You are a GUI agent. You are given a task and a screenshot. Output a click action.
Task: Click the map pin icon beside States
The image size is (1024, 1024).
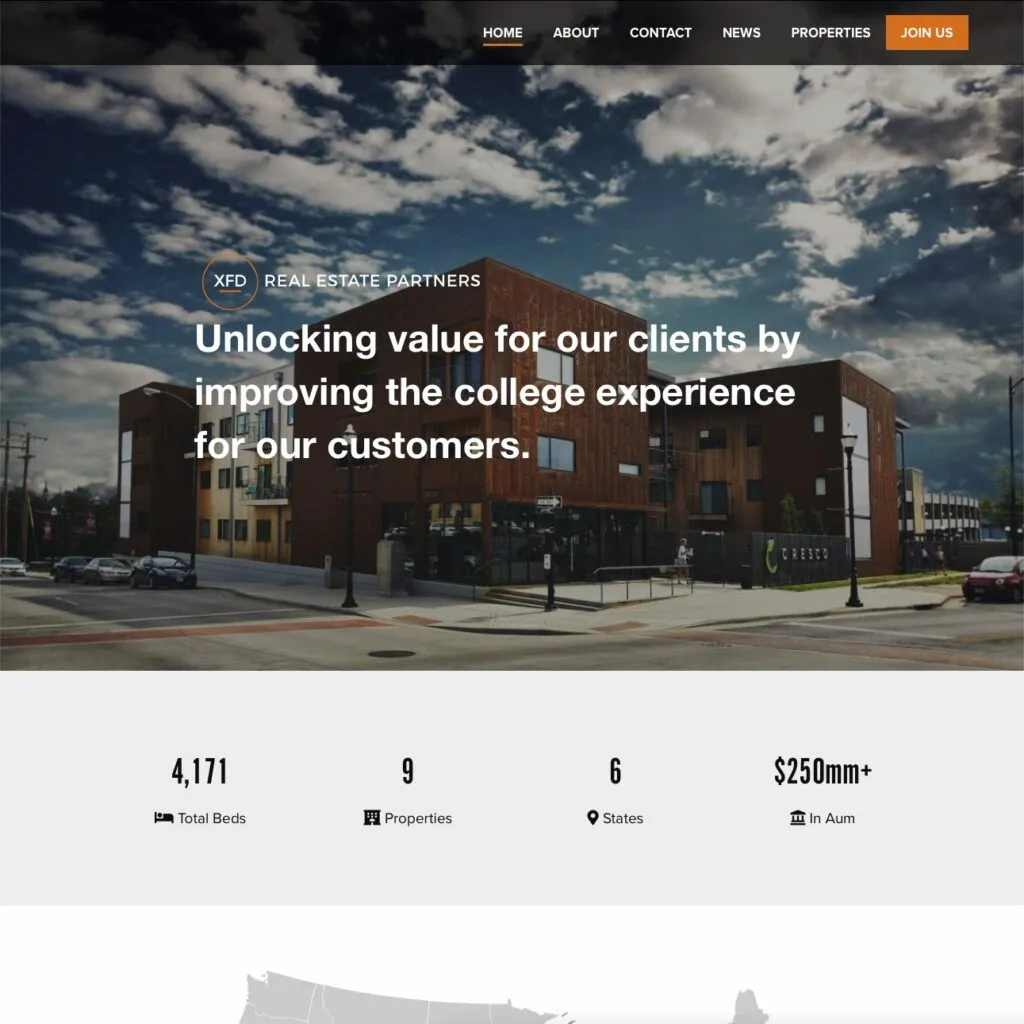[x=592, y=818]
